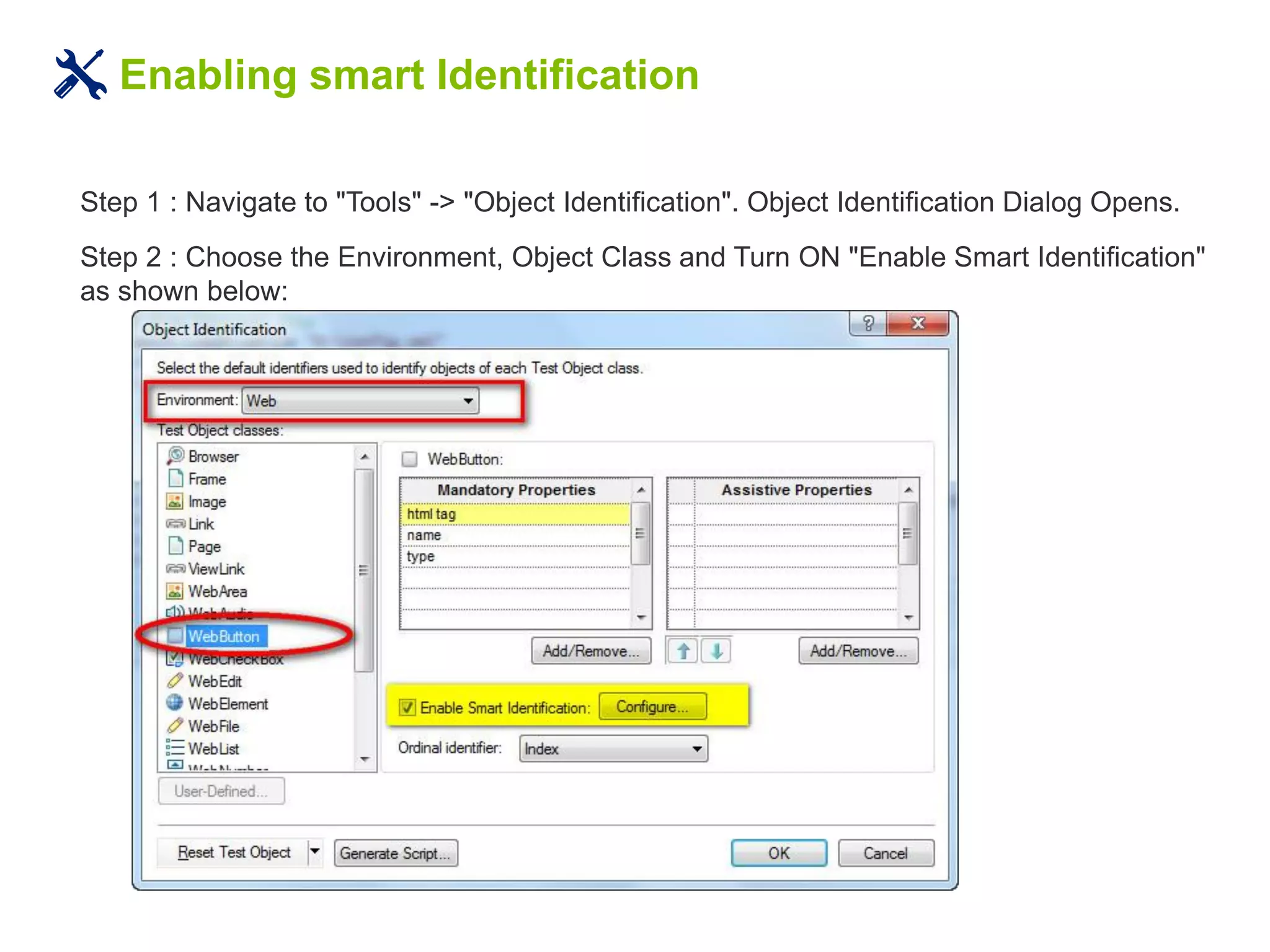1270x952 pixels.
Task: Click the ViewLink class icon
Action: click(176, 568)
